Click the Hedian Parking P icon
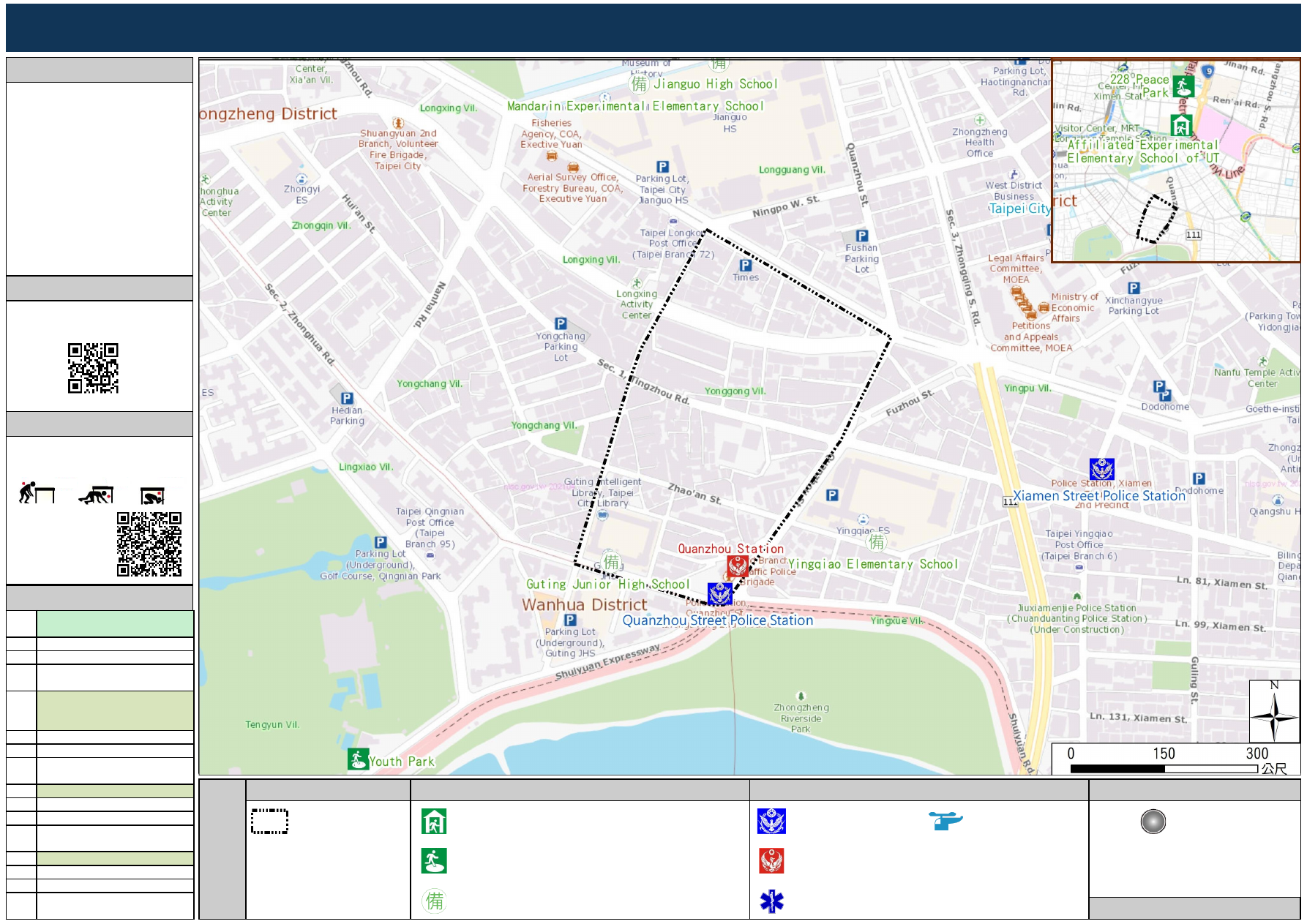Viewport: 1307px width, 924px height. 347,399
